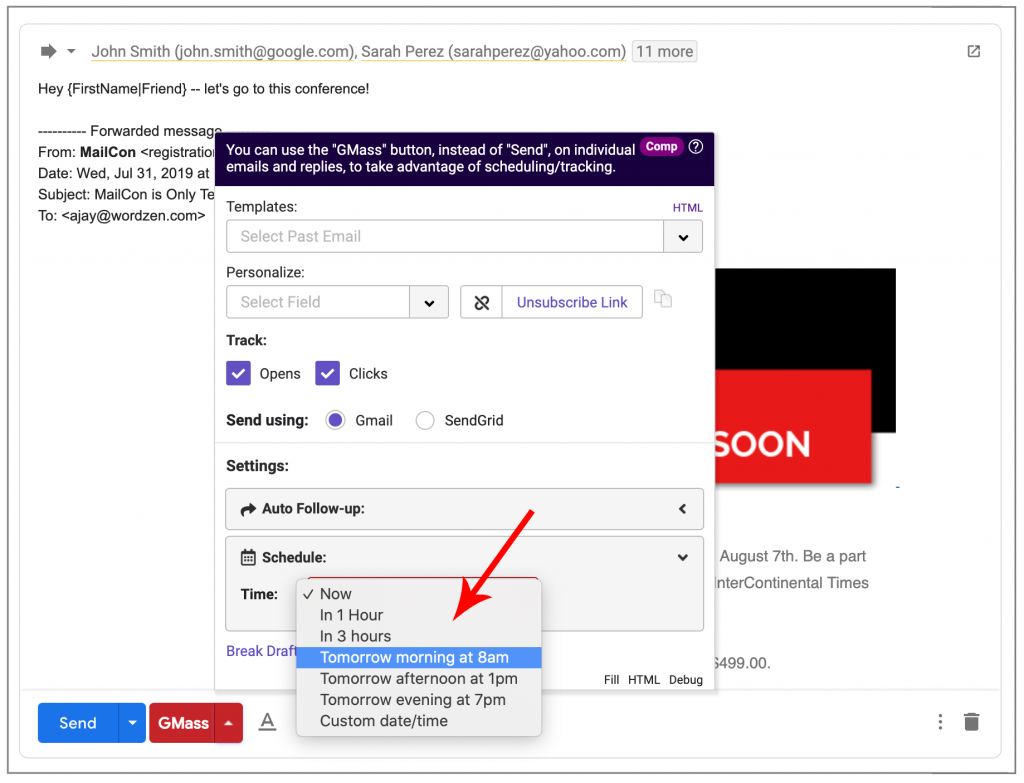Collapse the Schedule section chevron
Image resolution: width=1024 pixels, height=783 pixels.
coord(683,557)
